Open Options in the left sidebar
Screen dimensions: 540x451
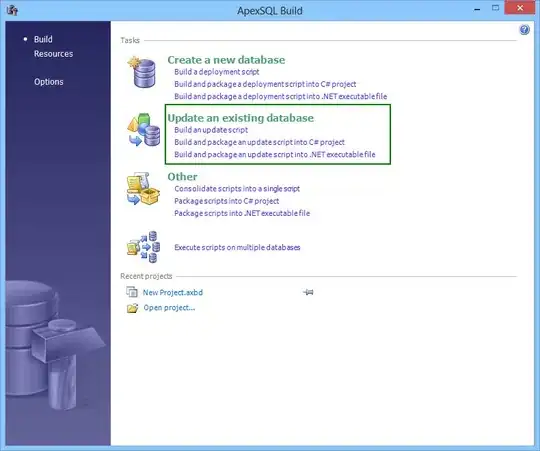(x=49, y=82)
